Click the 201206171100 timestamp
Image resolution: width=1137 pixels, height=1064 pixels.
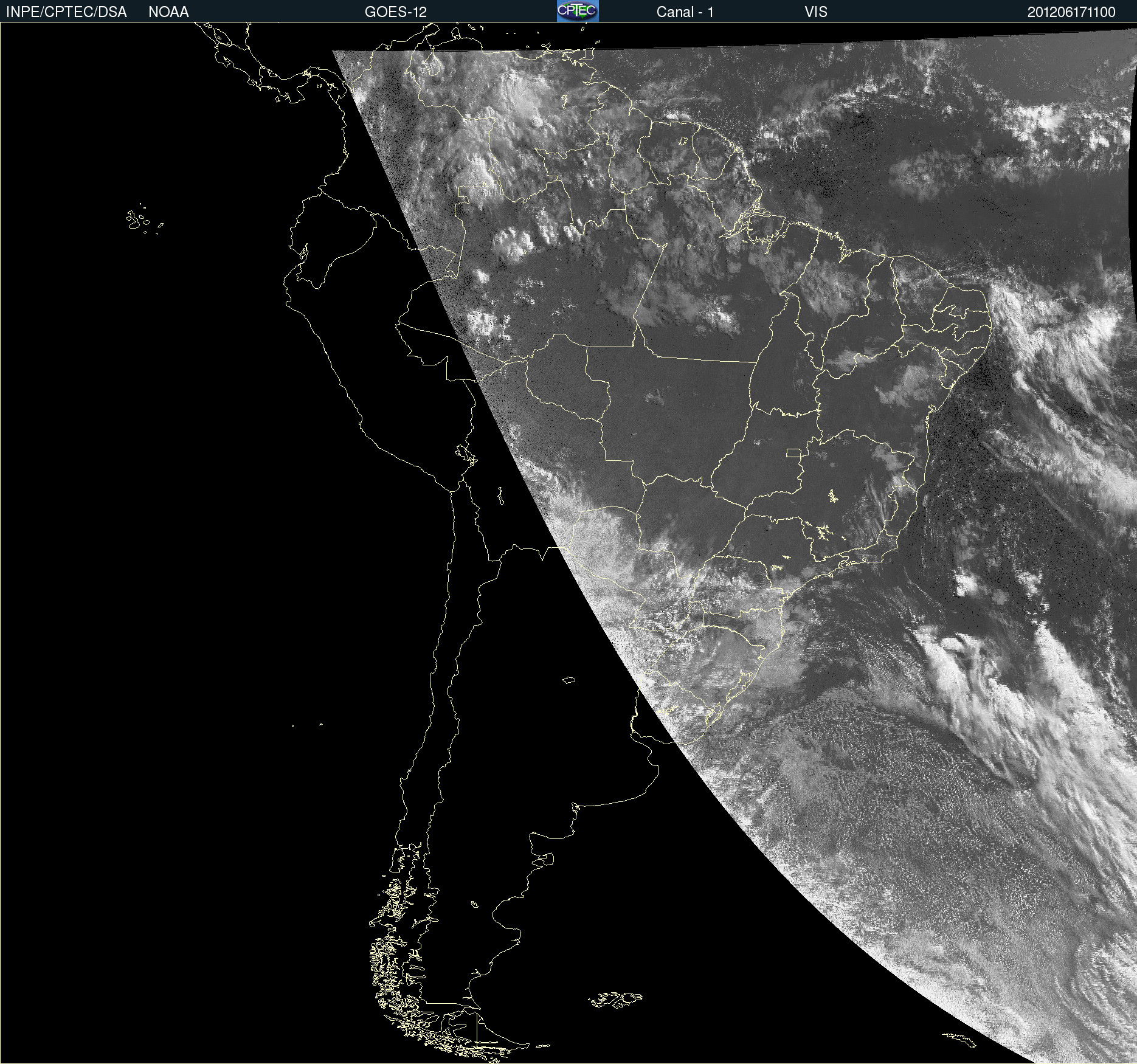click(1071, 12)
